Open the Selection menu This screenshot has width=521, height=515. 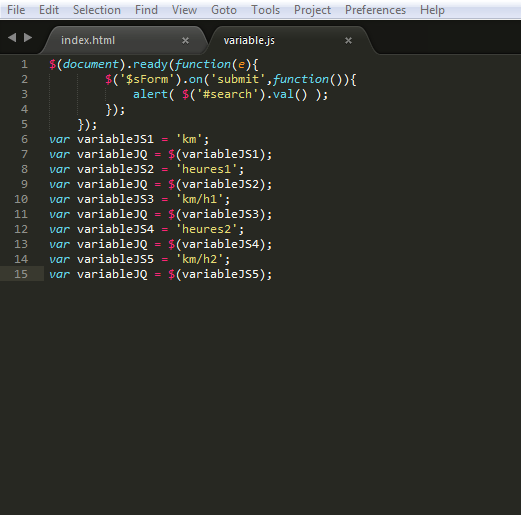pos(97,10)
